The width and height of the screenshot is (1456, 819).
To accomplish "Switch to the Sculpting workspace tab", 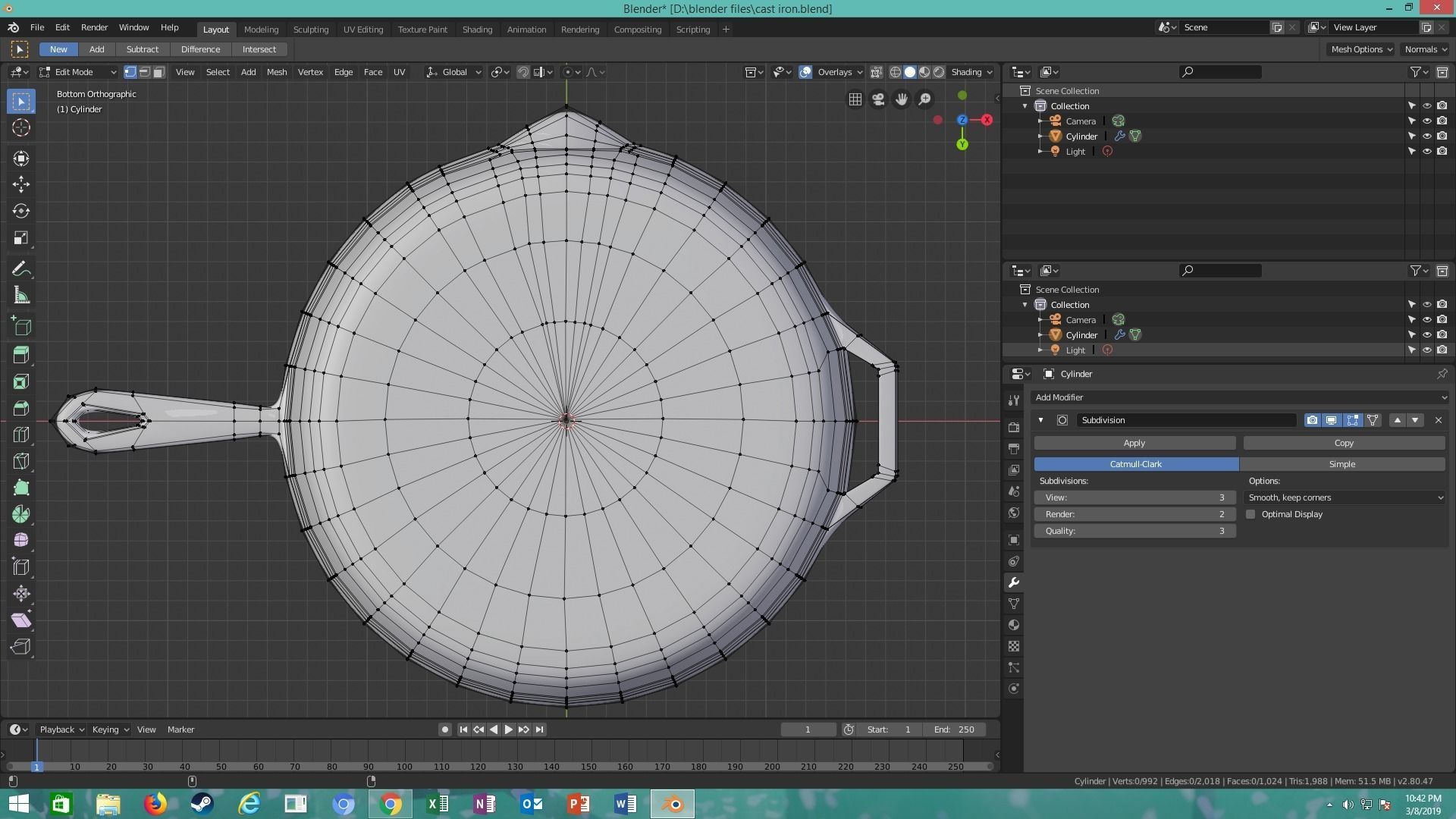I will point(311,30).
